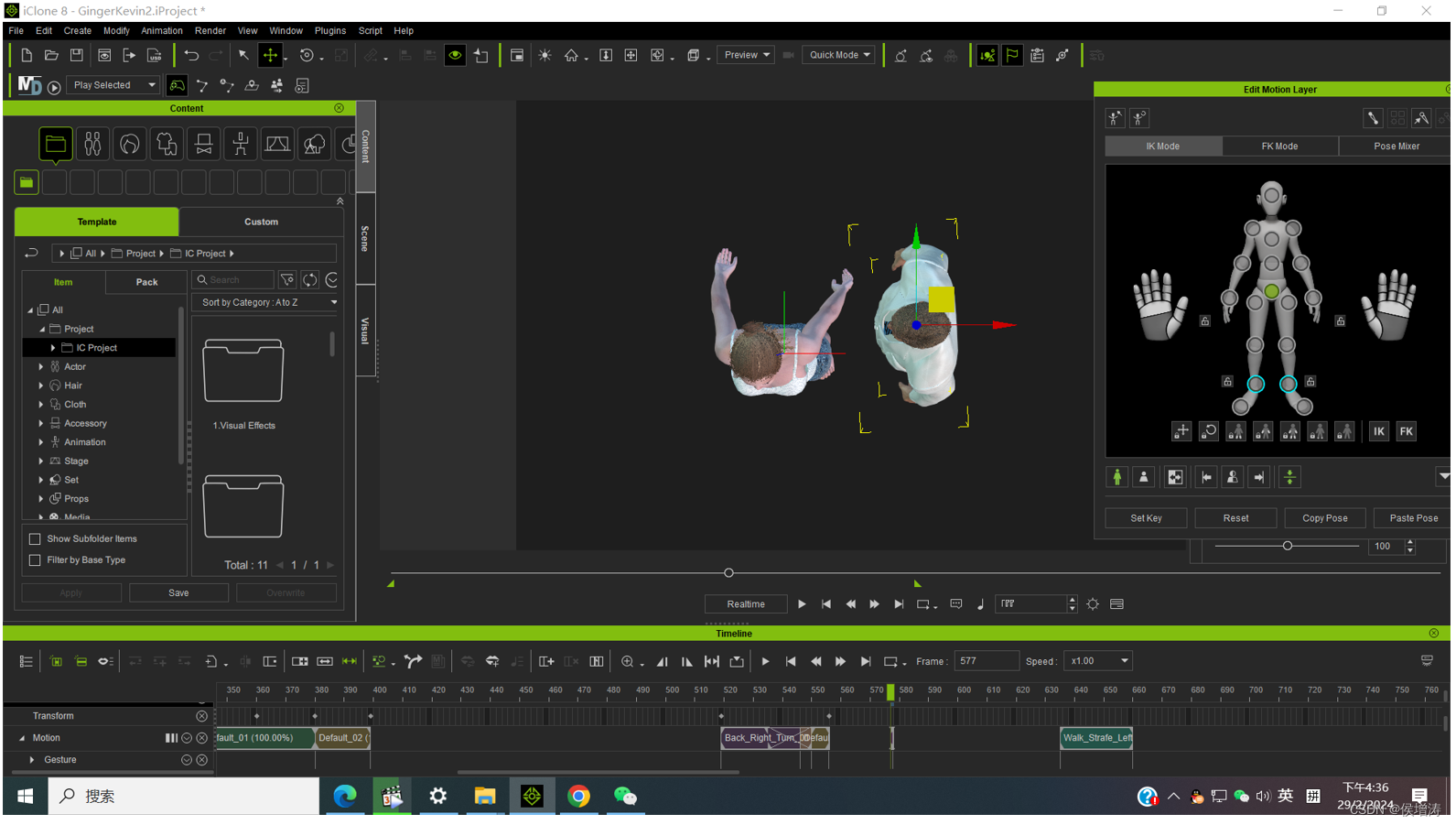Click the FK button under the body dummy

[1406, 431]
